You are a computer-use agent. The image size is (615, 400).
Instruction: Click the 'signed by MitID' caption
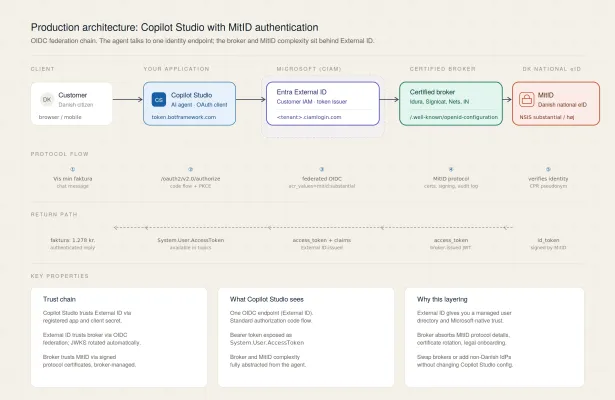click(548, 247)
